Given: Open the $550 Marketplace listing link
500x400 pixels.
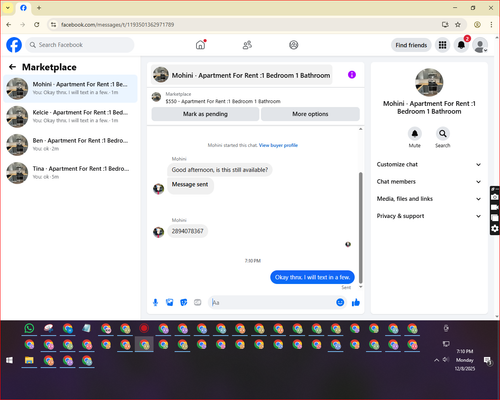Looking at the screenshot, I should (x=223, y=101).
